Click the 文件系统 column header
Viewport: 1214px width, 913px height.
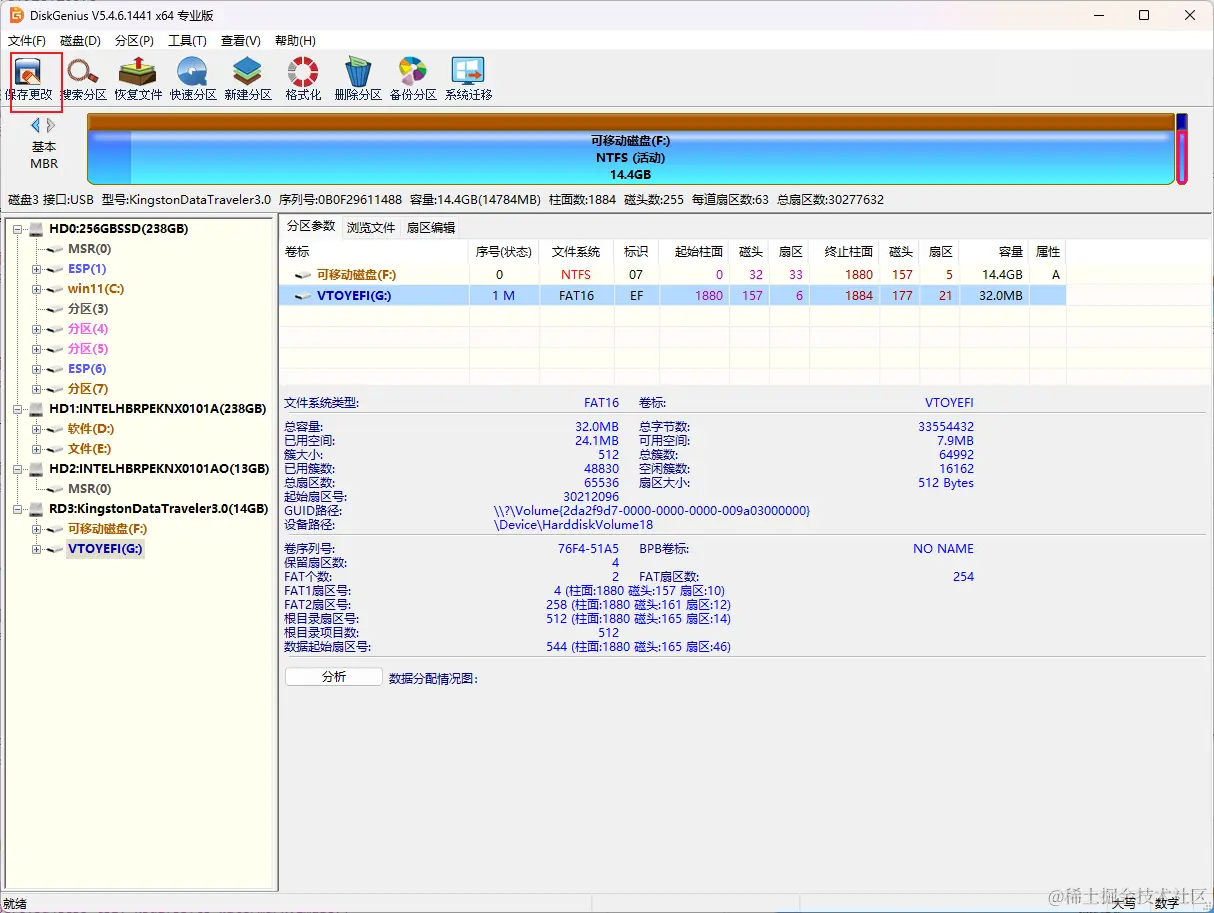pyautogui.click(x=576, y=252)
